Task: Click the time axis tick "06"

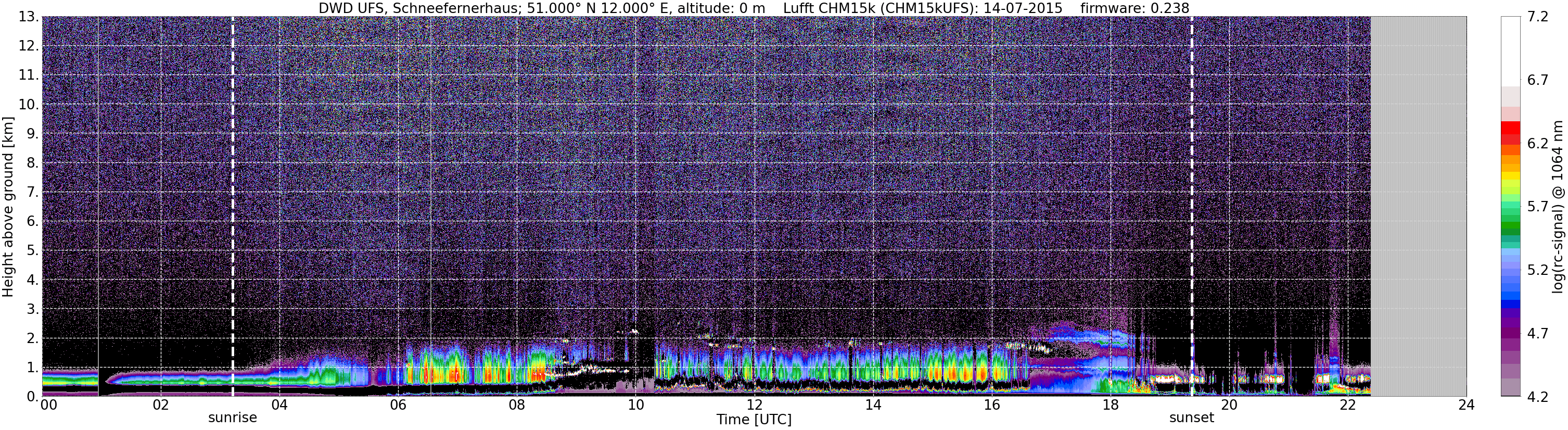Action: coord(398,405)
